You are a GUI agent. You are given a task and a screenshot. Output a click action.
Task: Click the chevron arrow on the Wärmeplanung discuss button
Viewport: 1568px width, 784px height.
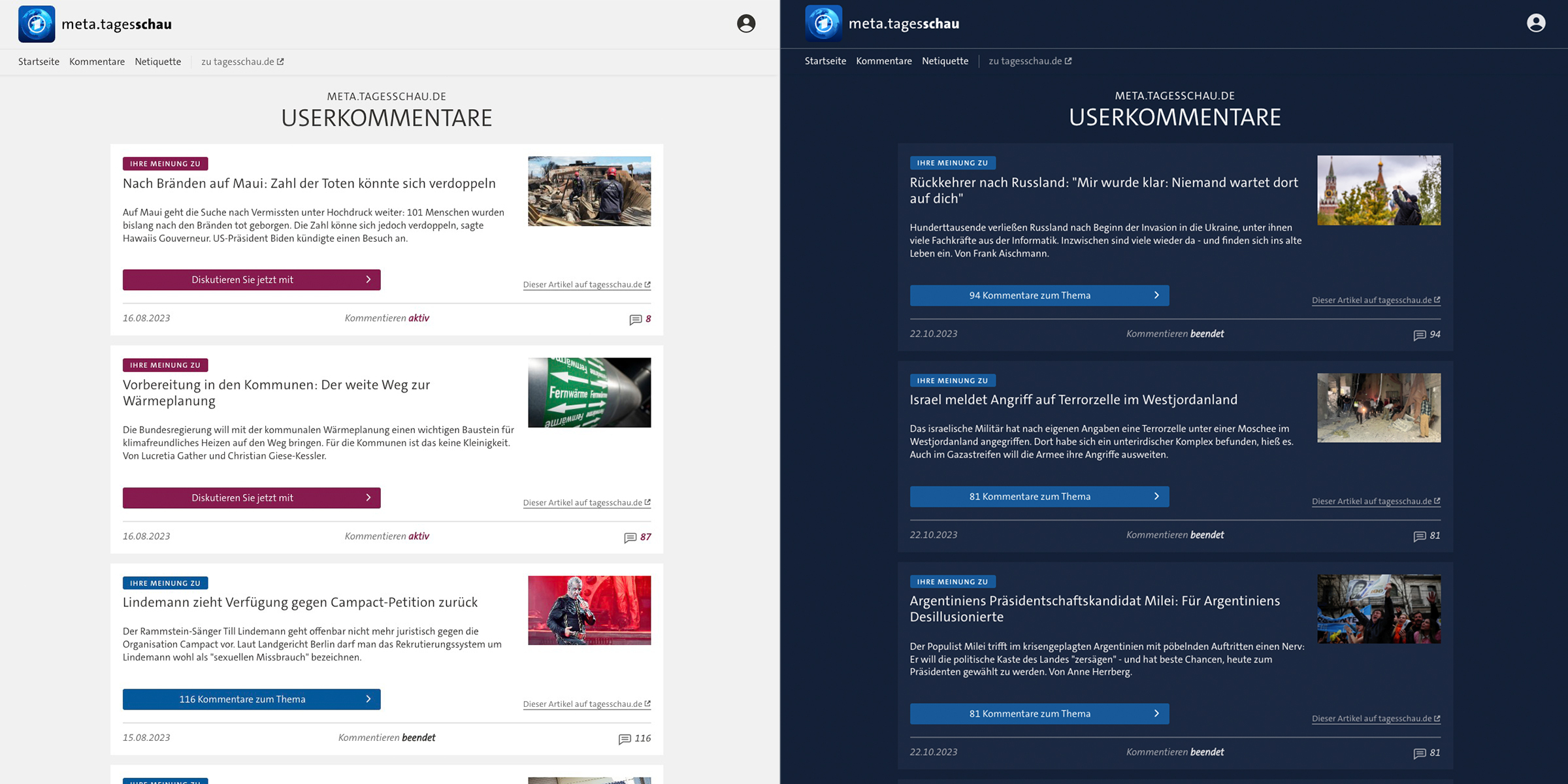tap(368, 498)
